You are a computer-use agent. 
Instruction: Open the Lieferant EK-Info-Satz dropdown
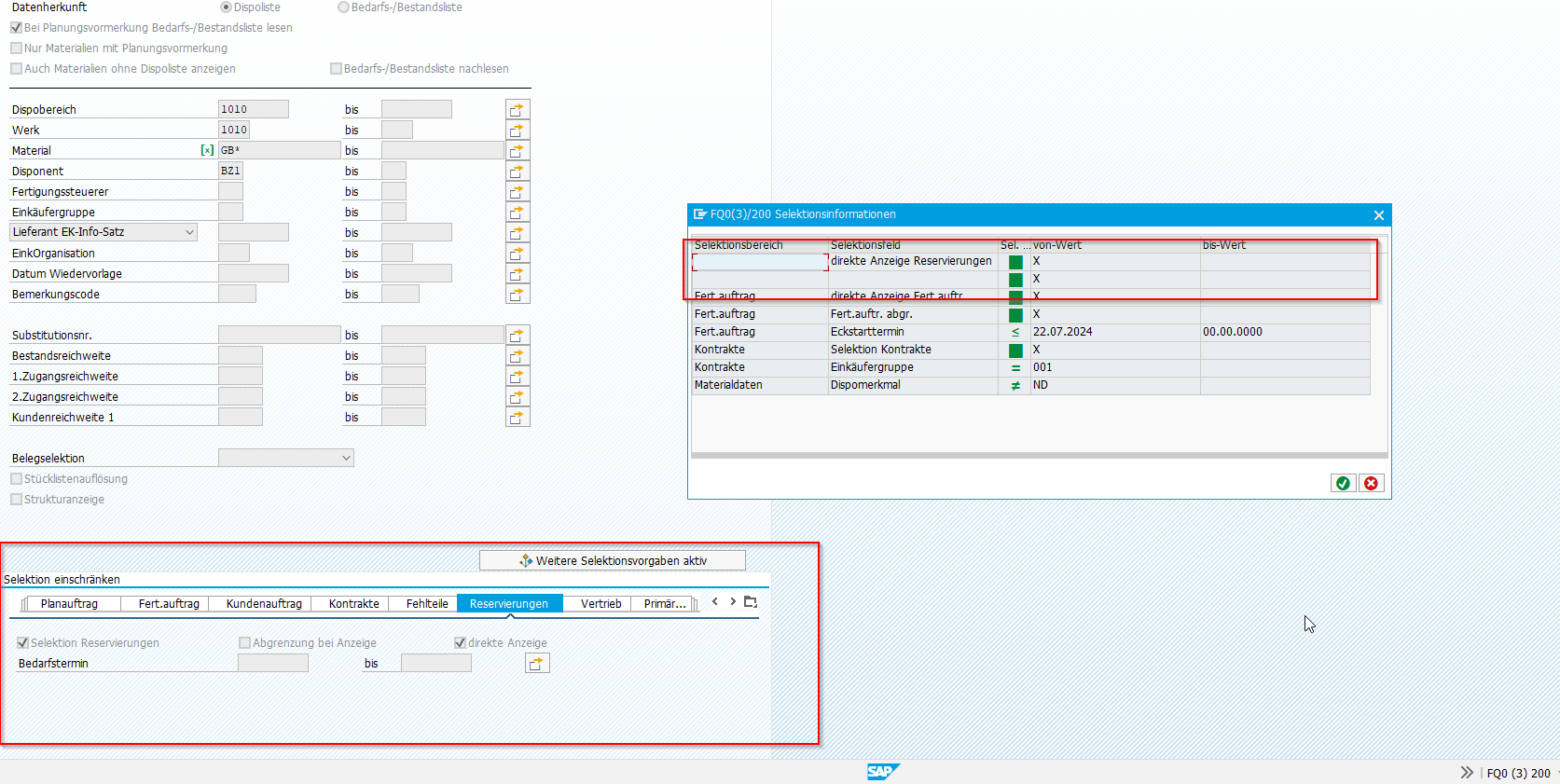[190, 232]
